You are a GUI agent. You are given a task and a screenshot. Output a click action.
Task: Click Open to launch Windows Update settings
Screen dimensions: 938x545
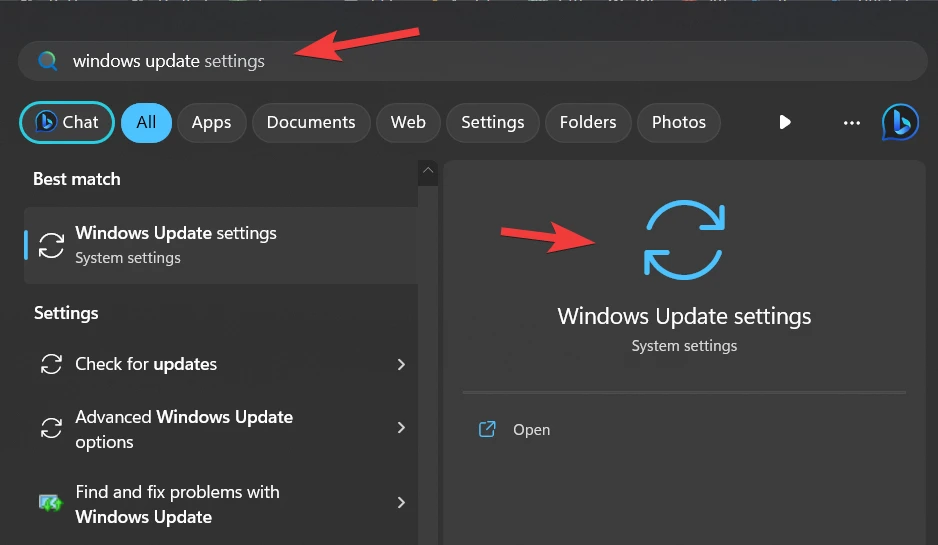[531, 430]
